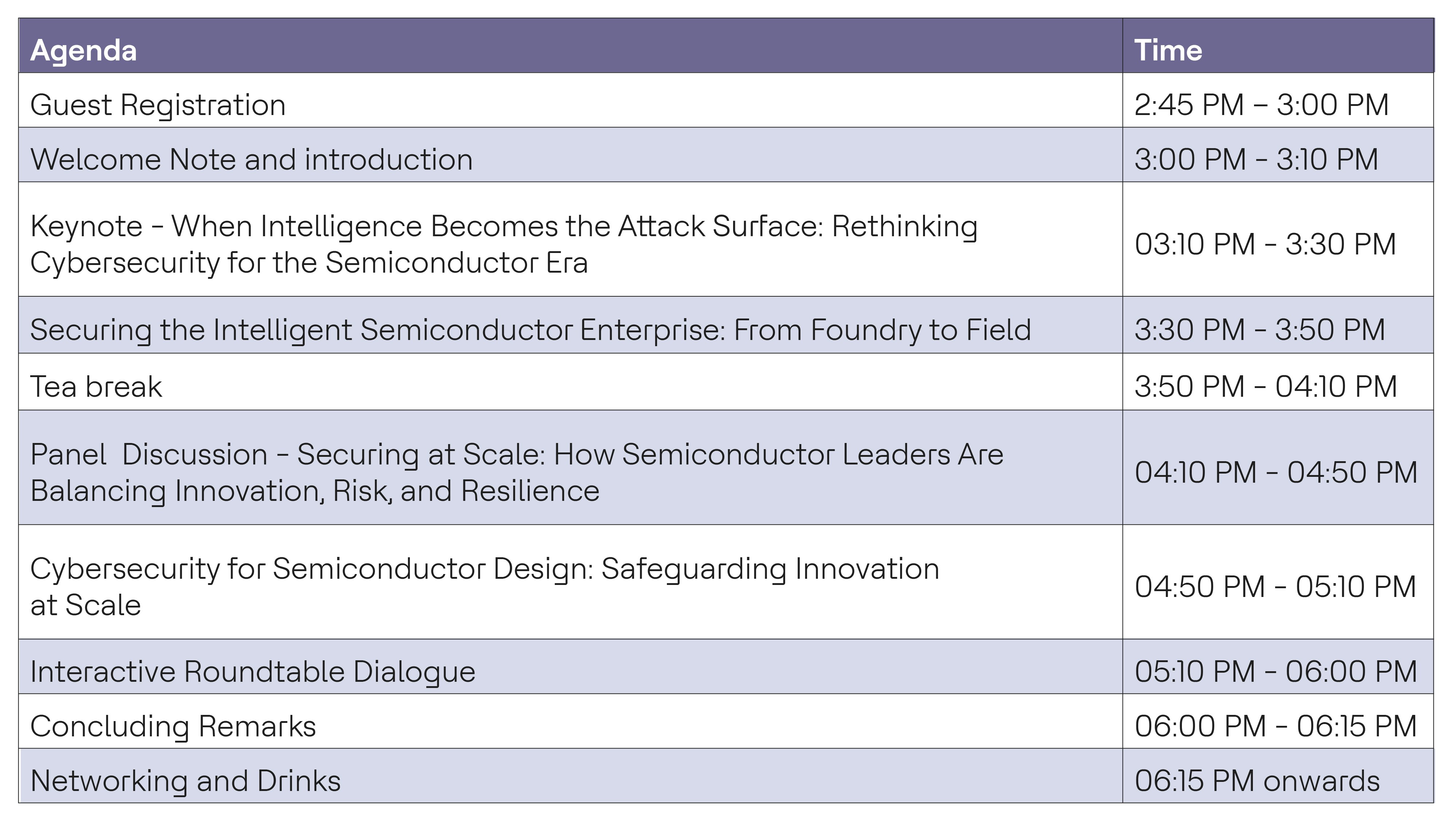Click the 06:00 PM - 06:15 PM time
1456x819 pixels.
click(x=1276, y=726)
